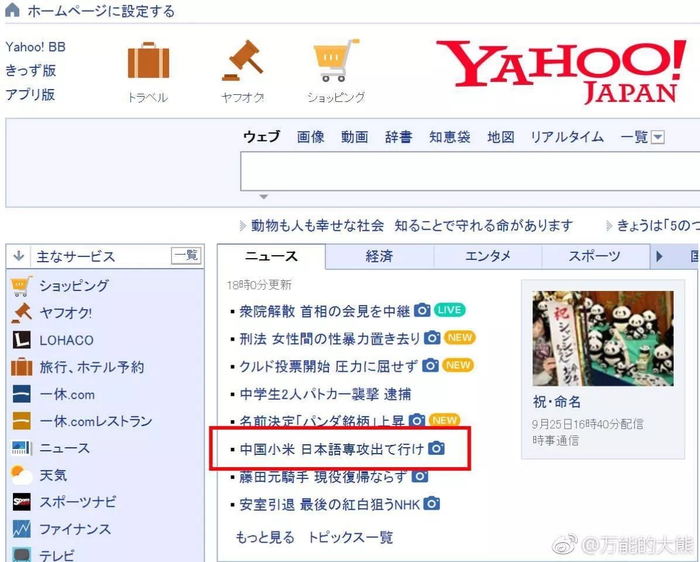Click the 一覧 button in 主なサービス header
Screen dimensions: 700x562
click(x=186, y=256)
